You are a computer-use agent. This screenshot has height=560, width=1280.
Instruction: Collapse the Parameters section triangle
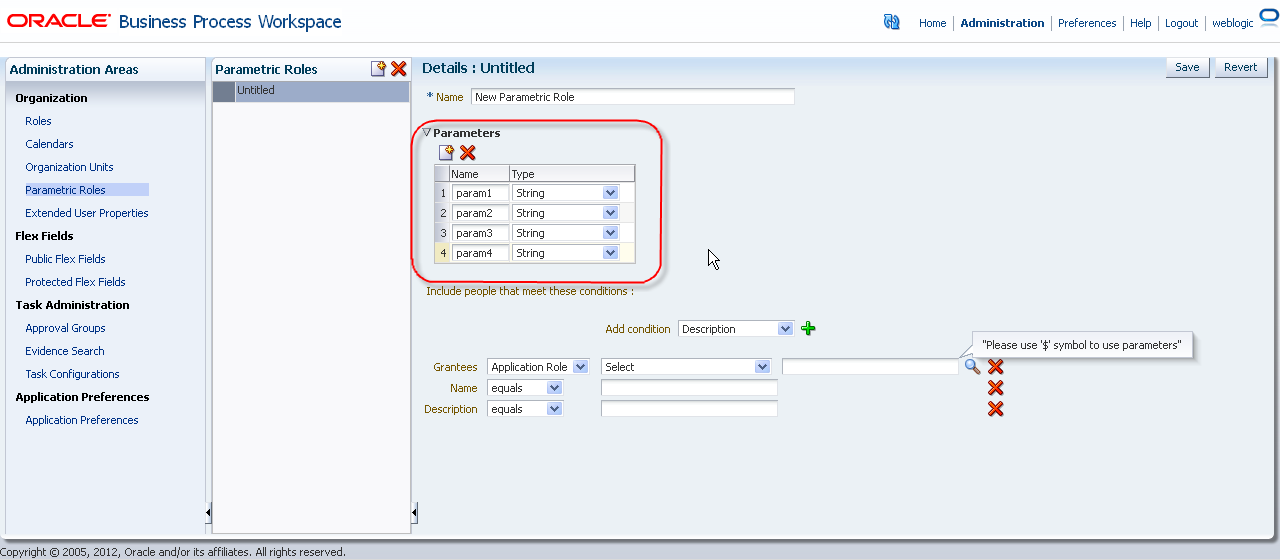tap(427, 132)
